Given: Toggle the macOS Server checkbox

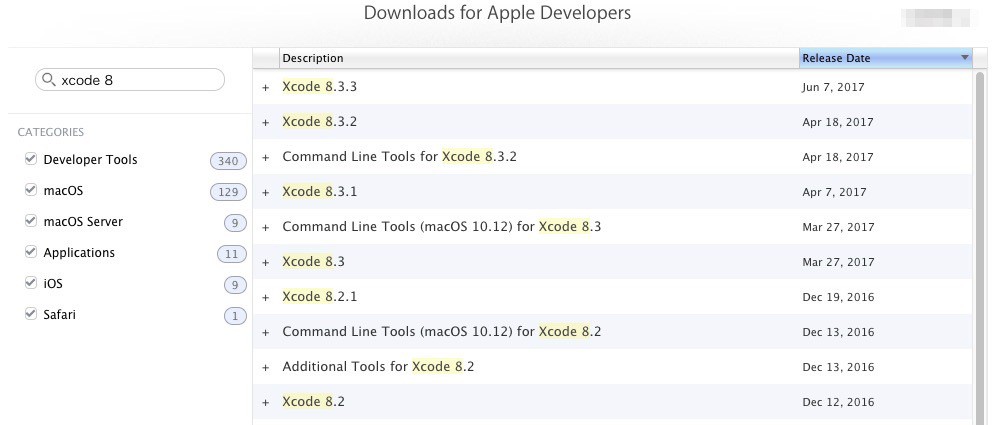Looking at the screenshot, I should coord(31,221).
